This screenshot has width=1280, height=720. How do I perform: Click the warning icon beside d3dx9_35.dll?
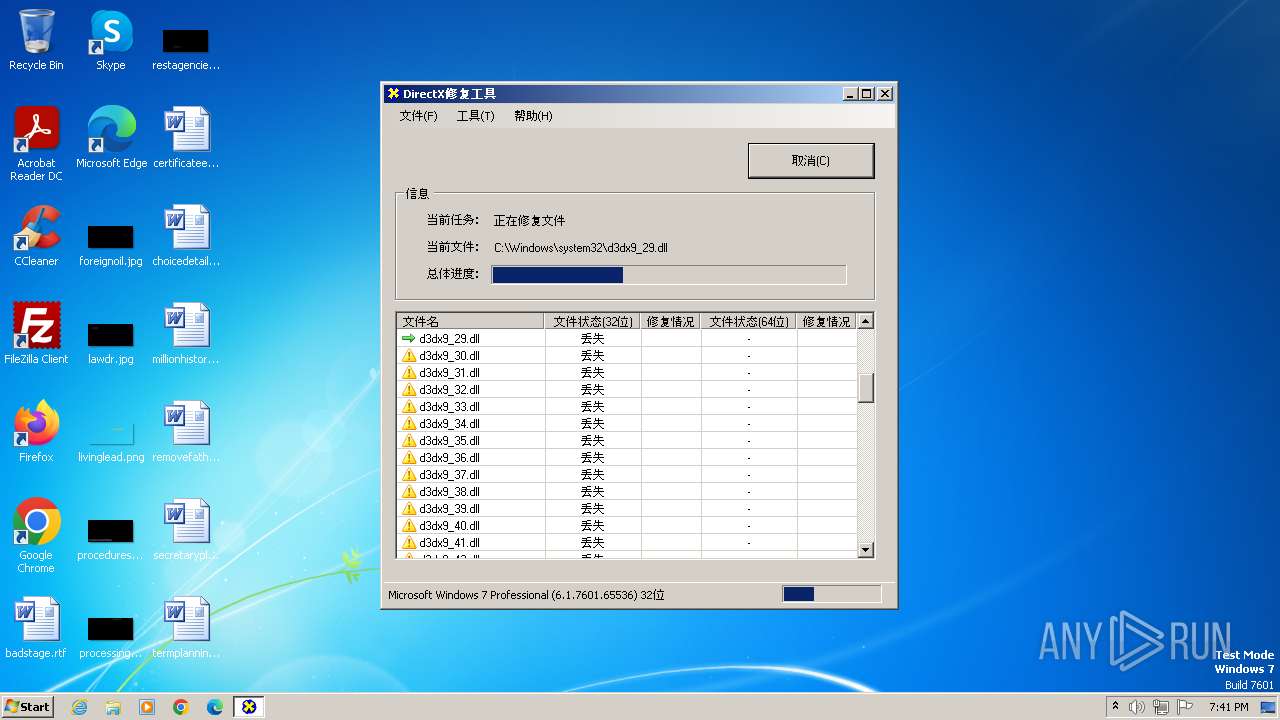click(408, 441)
